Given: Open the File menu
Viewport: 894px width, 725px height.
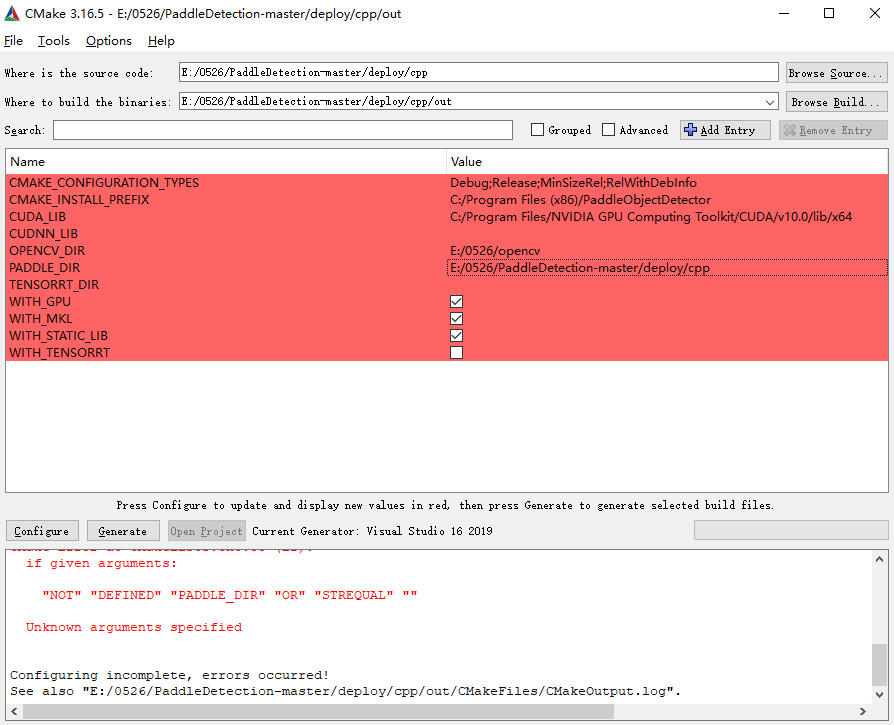Looking at the screenshot, I should pyautogui.click(x=13, y=41).
